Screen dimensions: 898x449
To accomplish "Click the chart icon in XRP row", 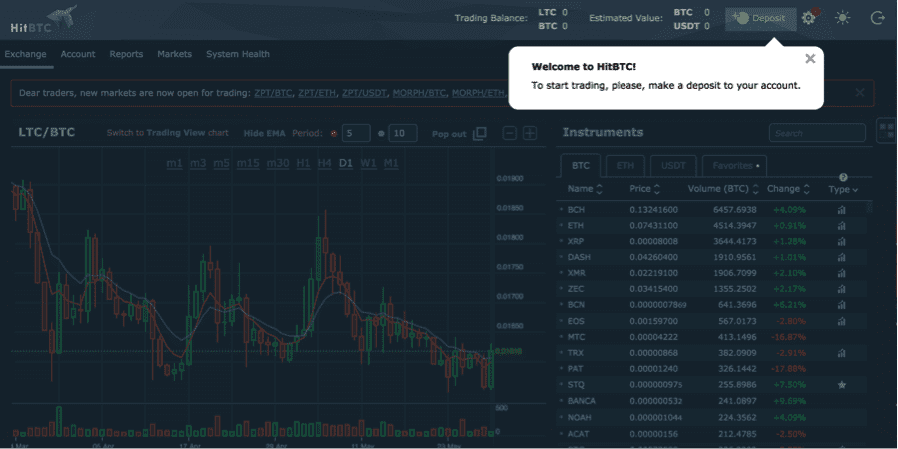I will pyautogui.click(x=841, y=242).
